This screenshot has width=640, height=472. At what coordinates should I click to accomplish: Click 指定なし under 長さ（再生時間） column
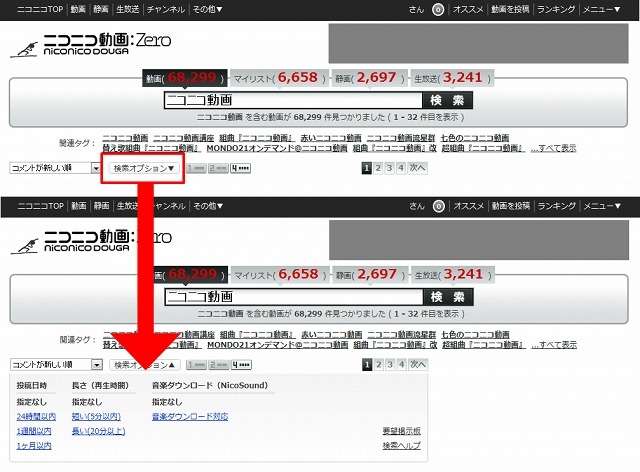(x=87, y=402)
